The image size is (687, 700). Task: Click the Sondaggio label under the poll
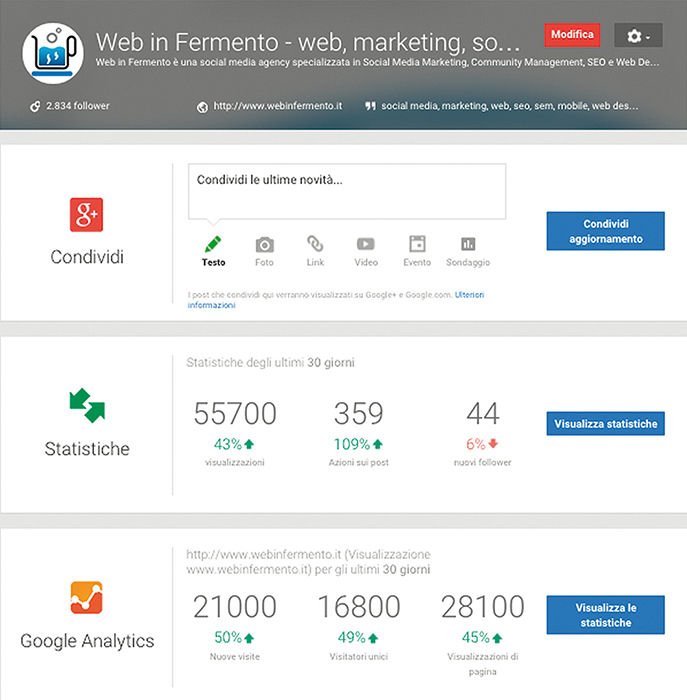pyautogui.click(x=468, y=262)
